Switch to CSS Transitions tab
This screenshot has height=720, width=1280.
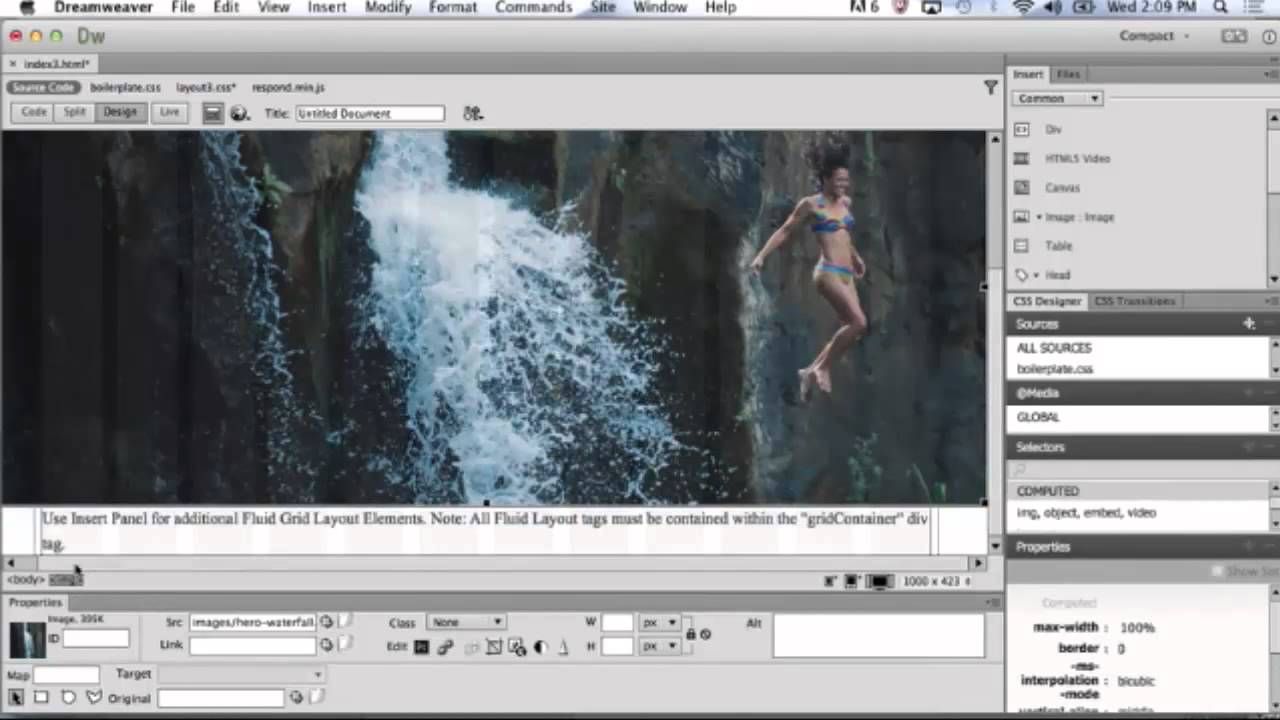click(1134, 301)
